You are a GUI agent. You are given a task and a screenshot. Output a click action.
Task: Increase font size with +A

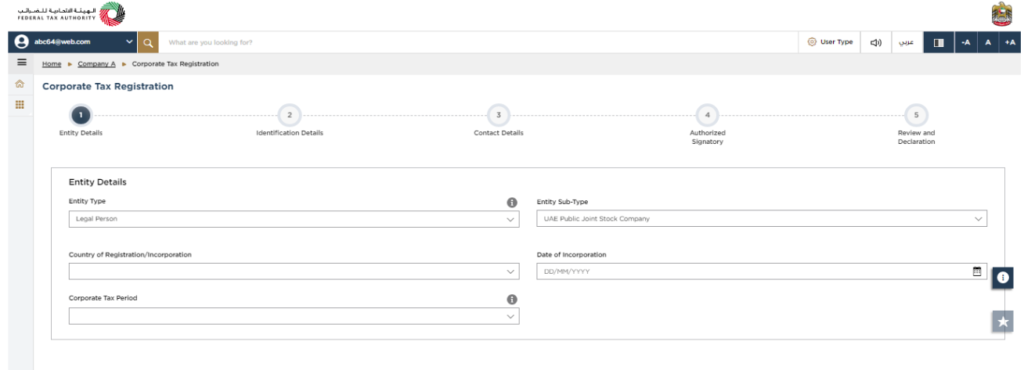tap(1010, 42)
